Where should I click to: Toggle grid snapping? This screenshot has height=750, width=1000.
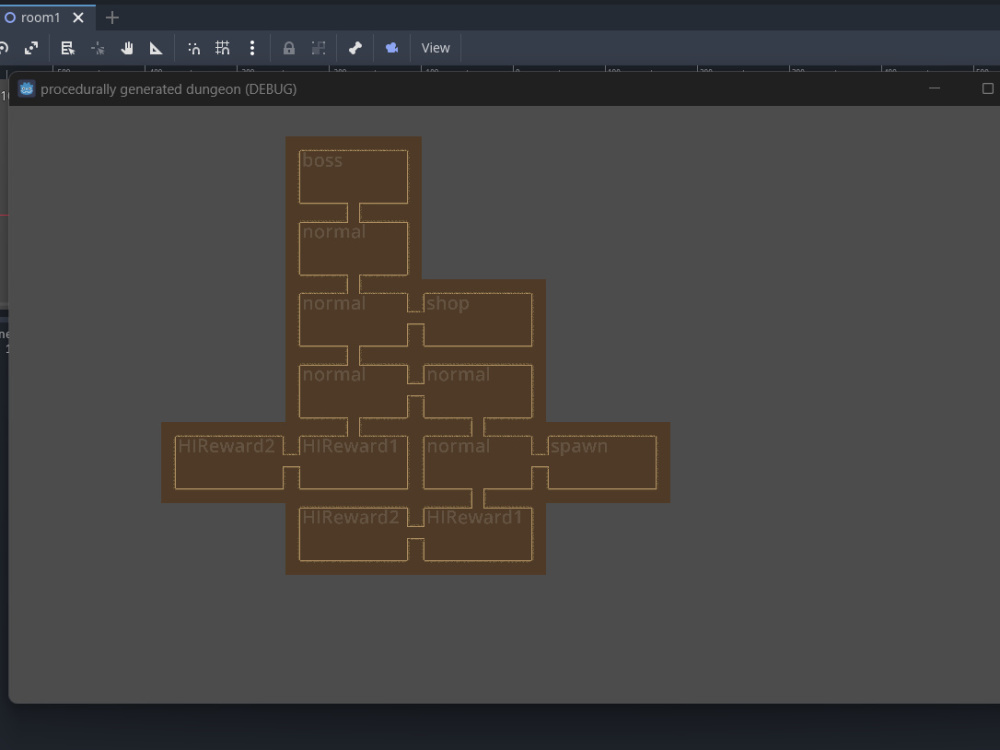click(222, 47)
